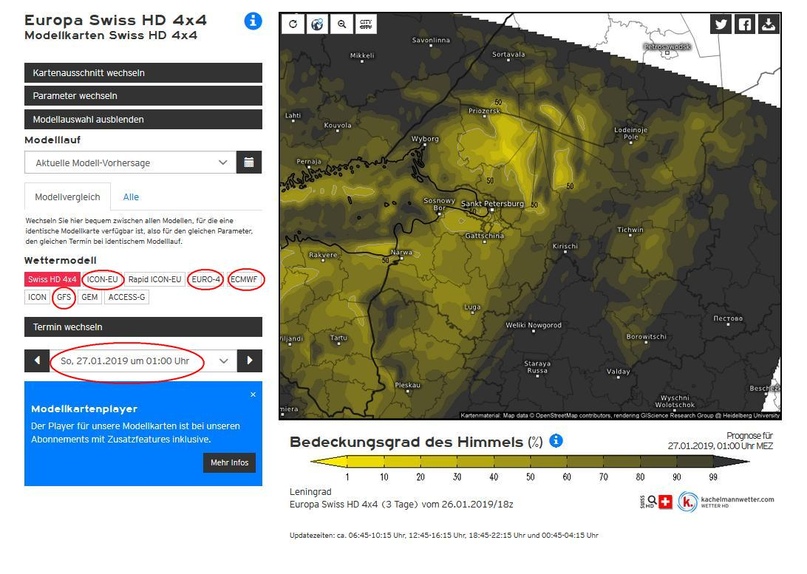Activate the magnifier zoom tool on map
This screenshot has height=574, width=807.
click(x=342, y=24)
